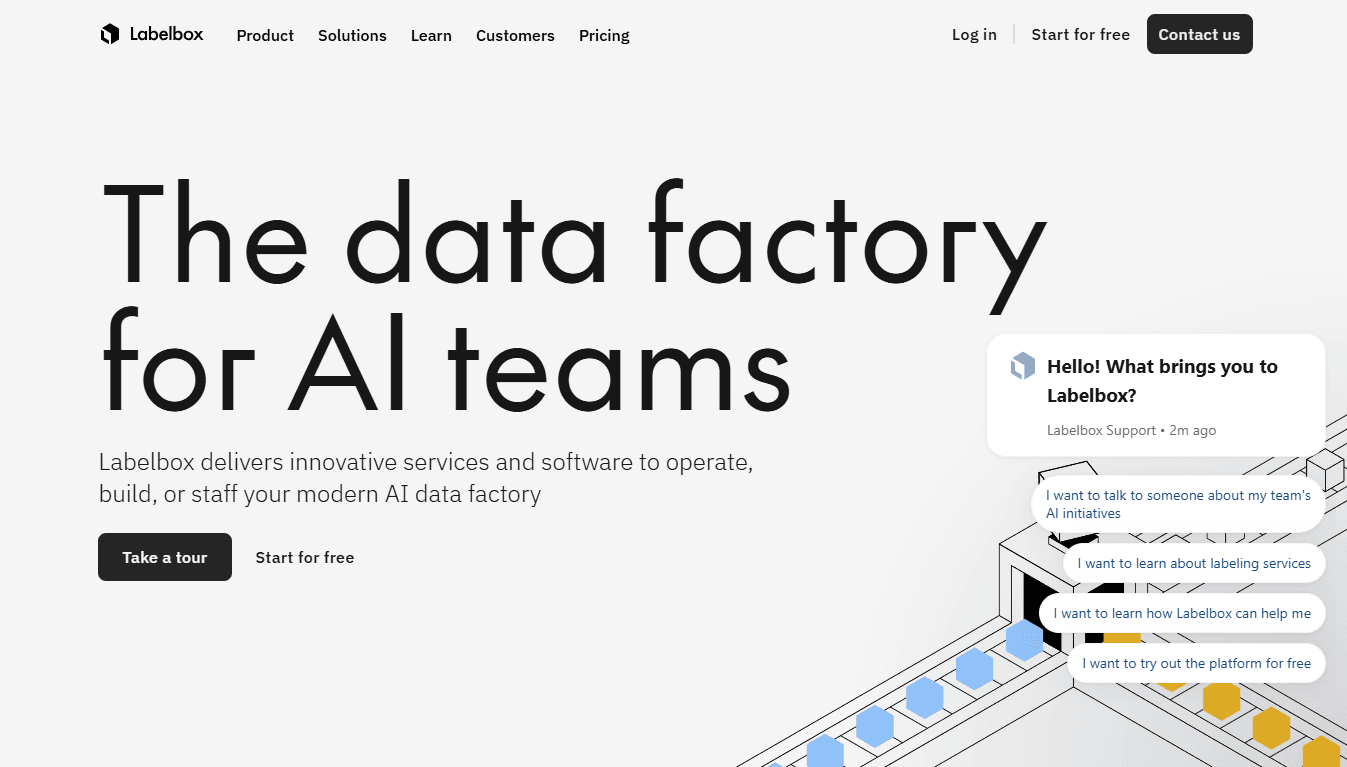Viewport: 1347px width, 767px height.
Task: Open the Product navigation menu
Action: coord(265,36)
